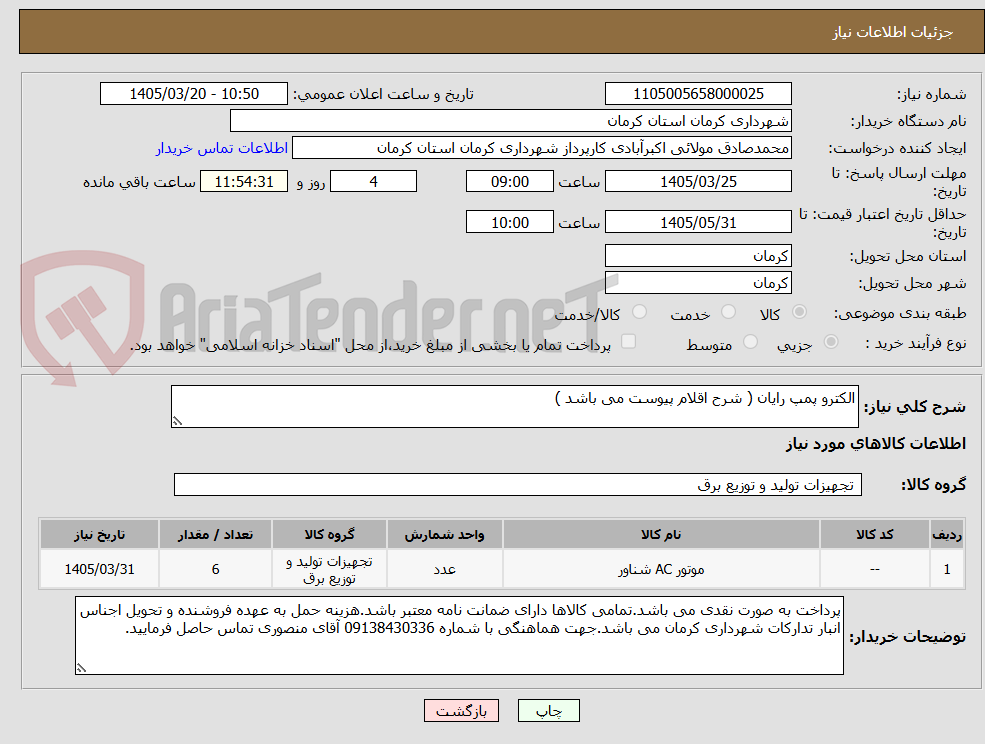
Task: Click the کد کالا column header
Action: [x=874, y=534]
